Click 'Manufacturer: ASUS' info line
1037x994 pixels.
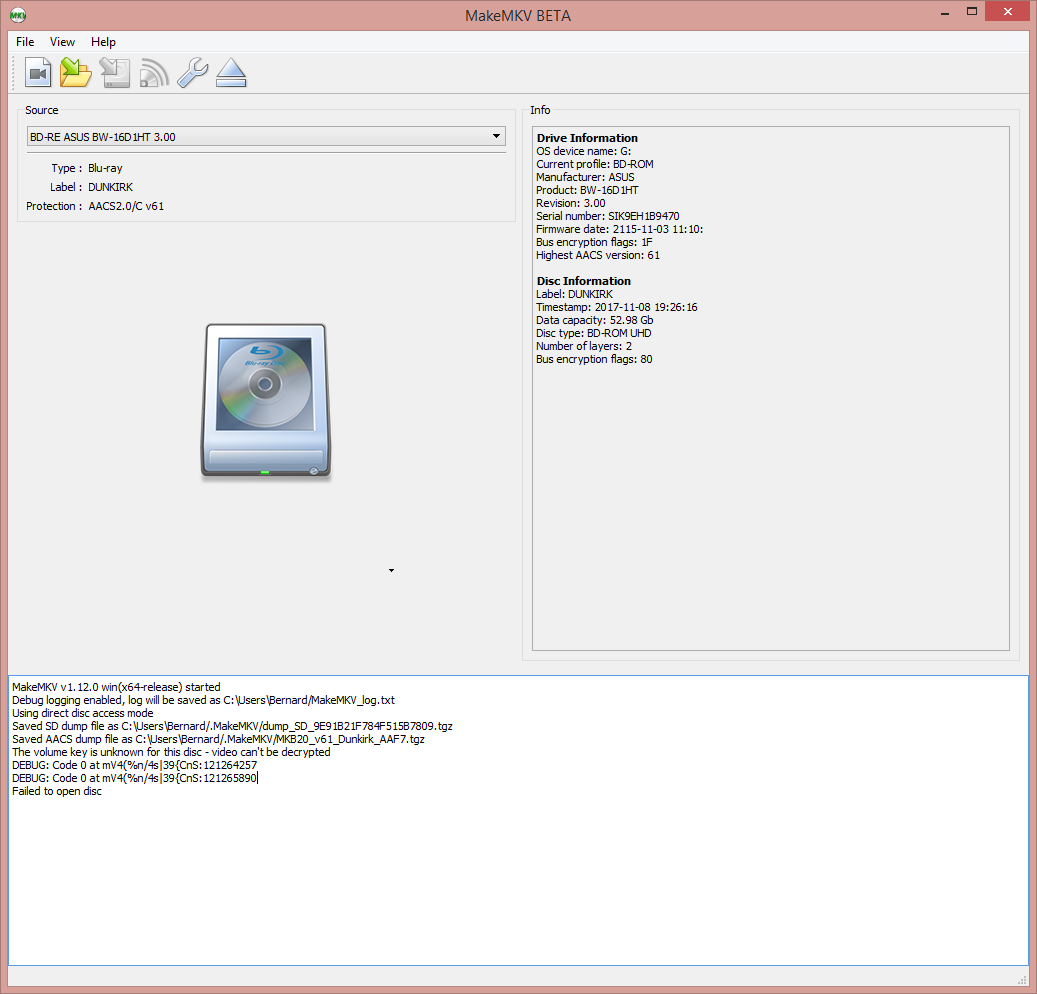585,177
